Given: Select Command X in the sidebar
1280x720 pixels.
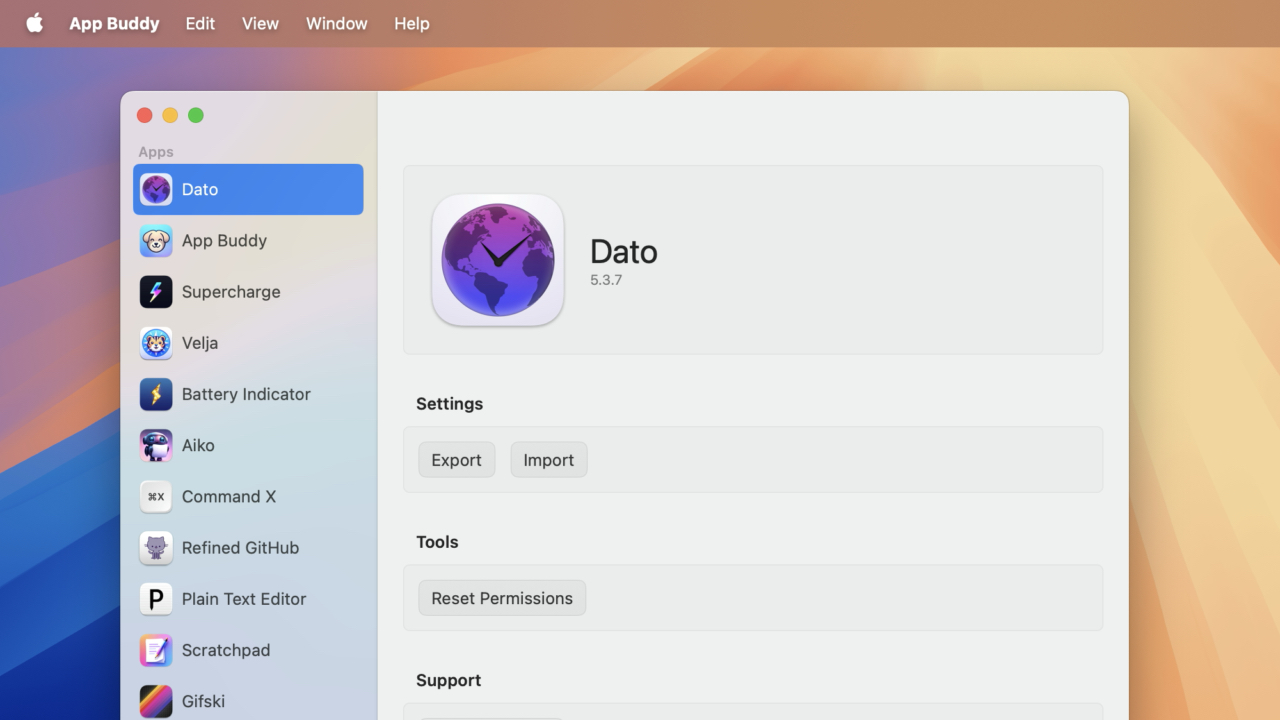Looking at the screenshot, I should [x=248, y=496].
